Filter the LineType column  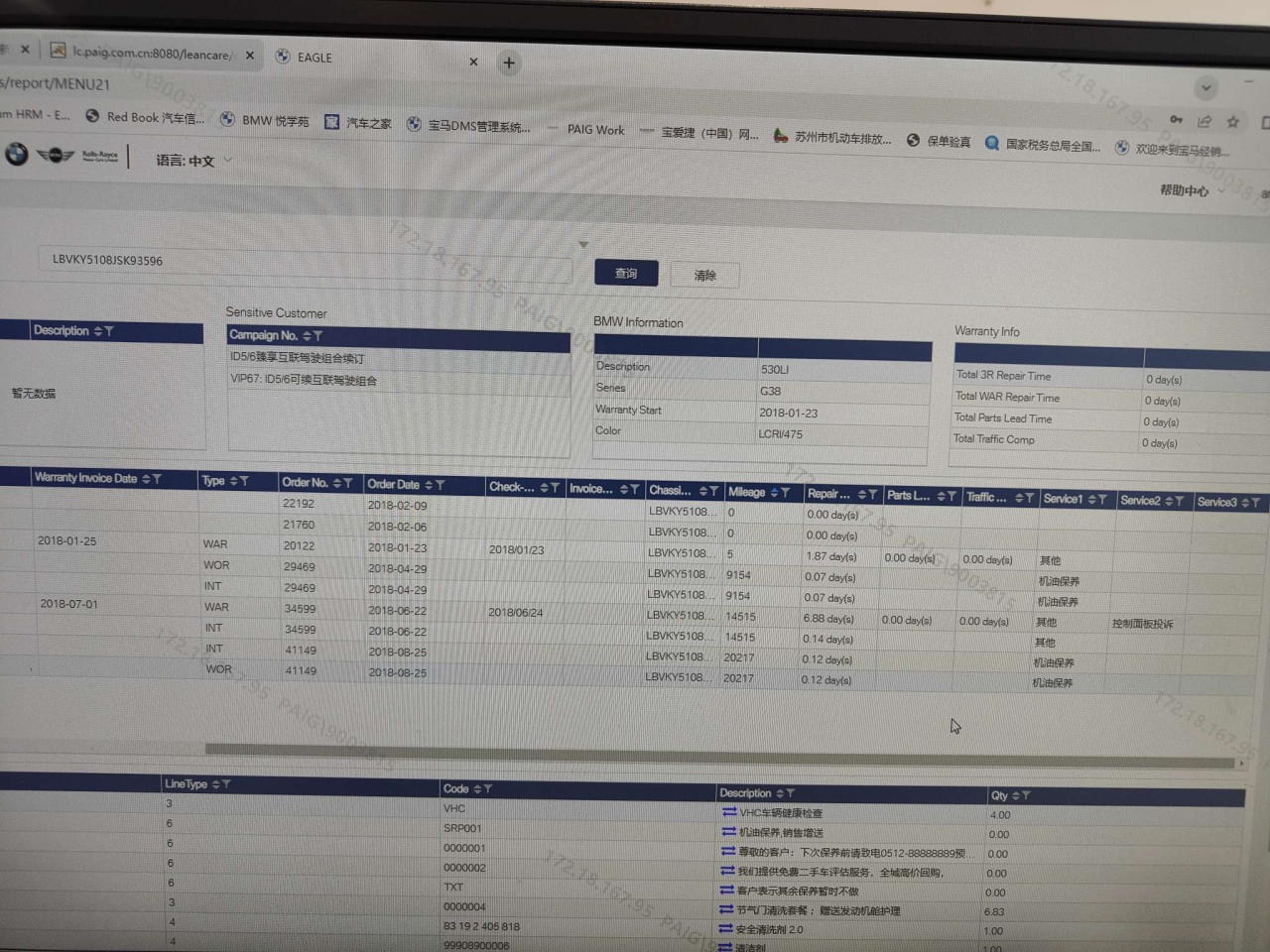point(226,784)
